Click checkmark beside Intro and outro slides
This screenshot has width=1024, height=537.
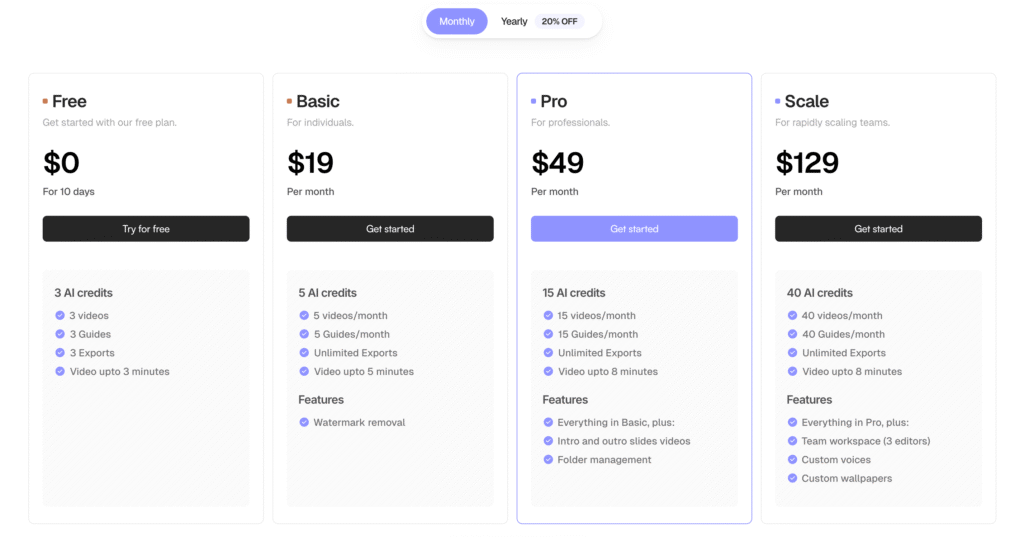548,441
